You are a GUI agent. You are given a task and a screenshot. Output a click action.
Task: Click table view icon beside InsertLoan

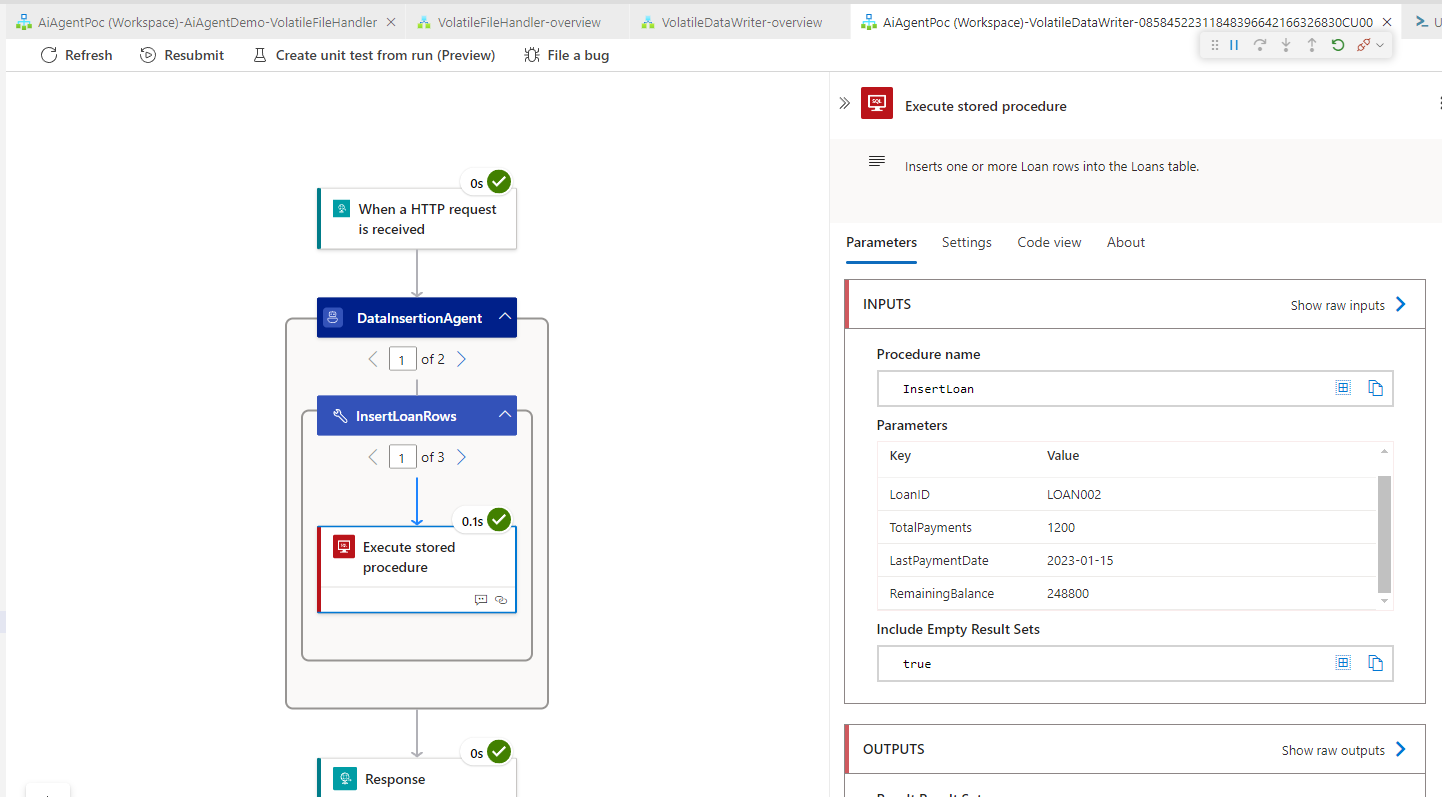pyautogui.click(x=1343, y=388)
